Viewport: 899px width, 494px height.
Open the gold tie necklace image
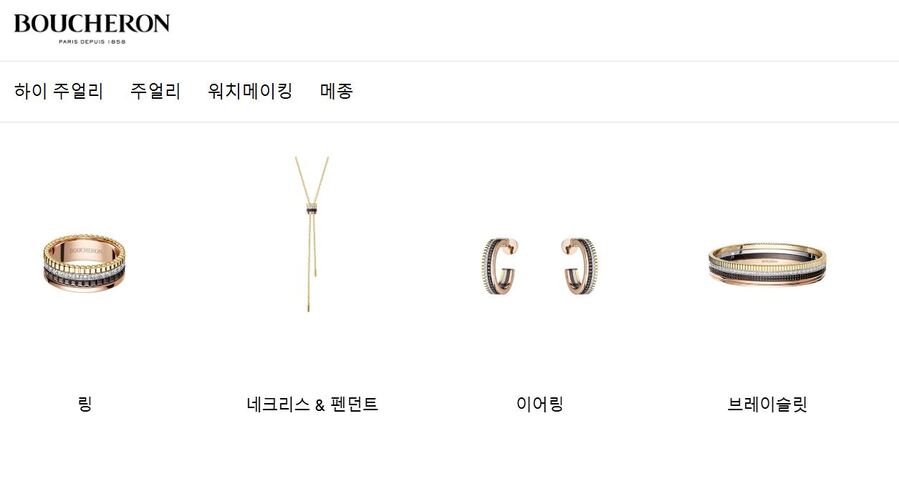311,234
